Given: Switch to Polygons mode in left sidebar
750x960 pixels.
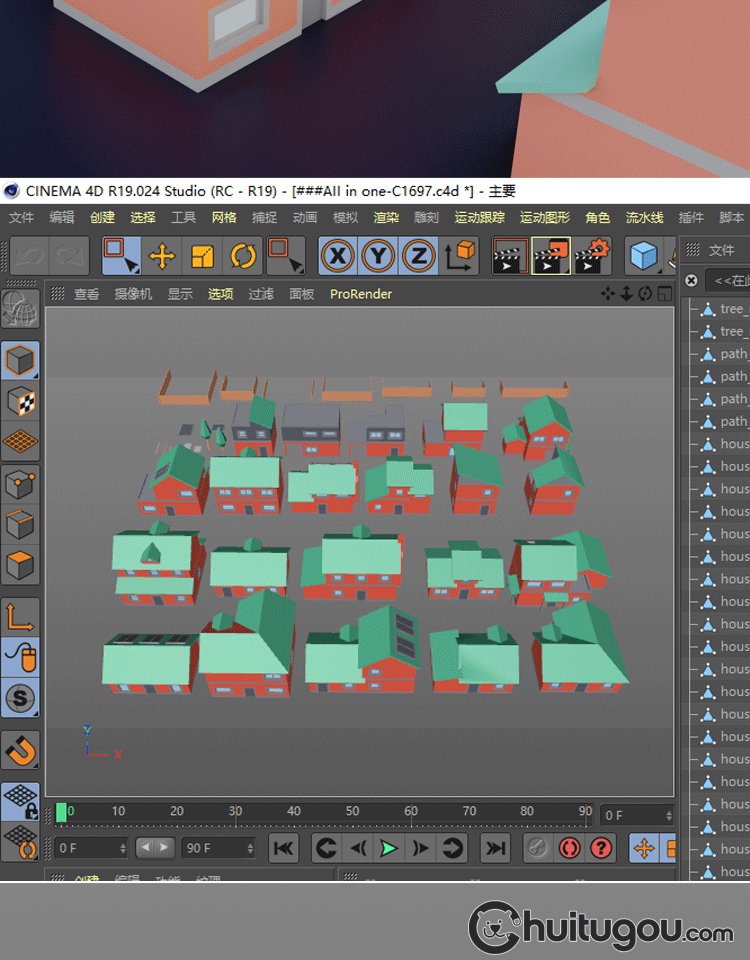Looking at the screenshot, I should tap(21, 567).
